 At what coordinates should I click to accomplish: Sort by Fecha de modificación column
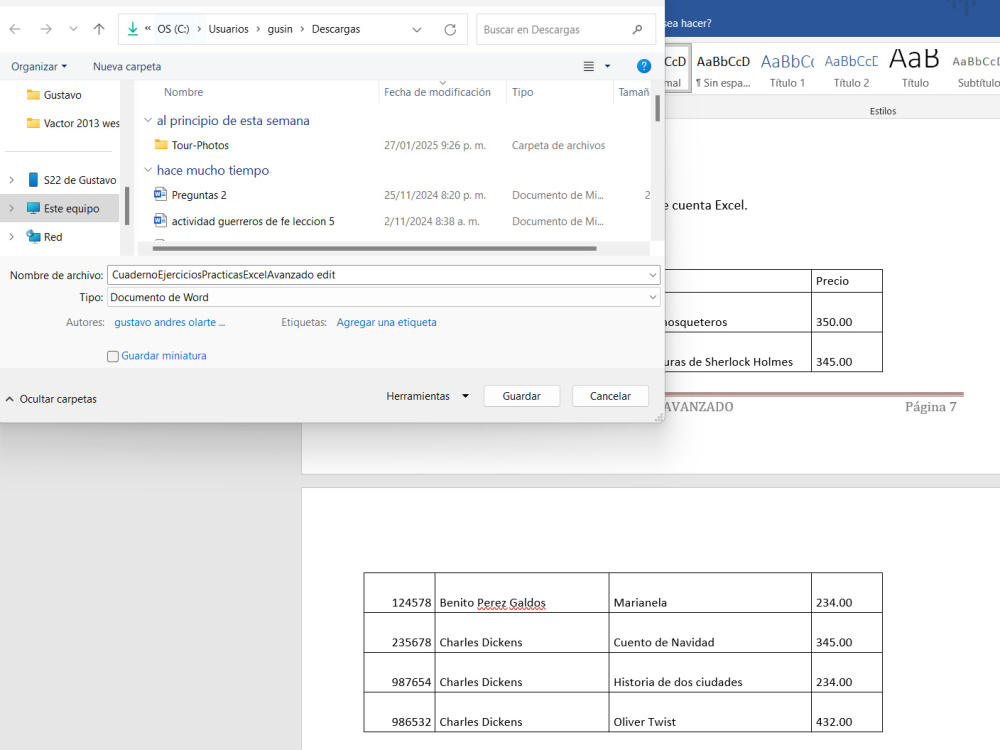[x=438, y=92]
